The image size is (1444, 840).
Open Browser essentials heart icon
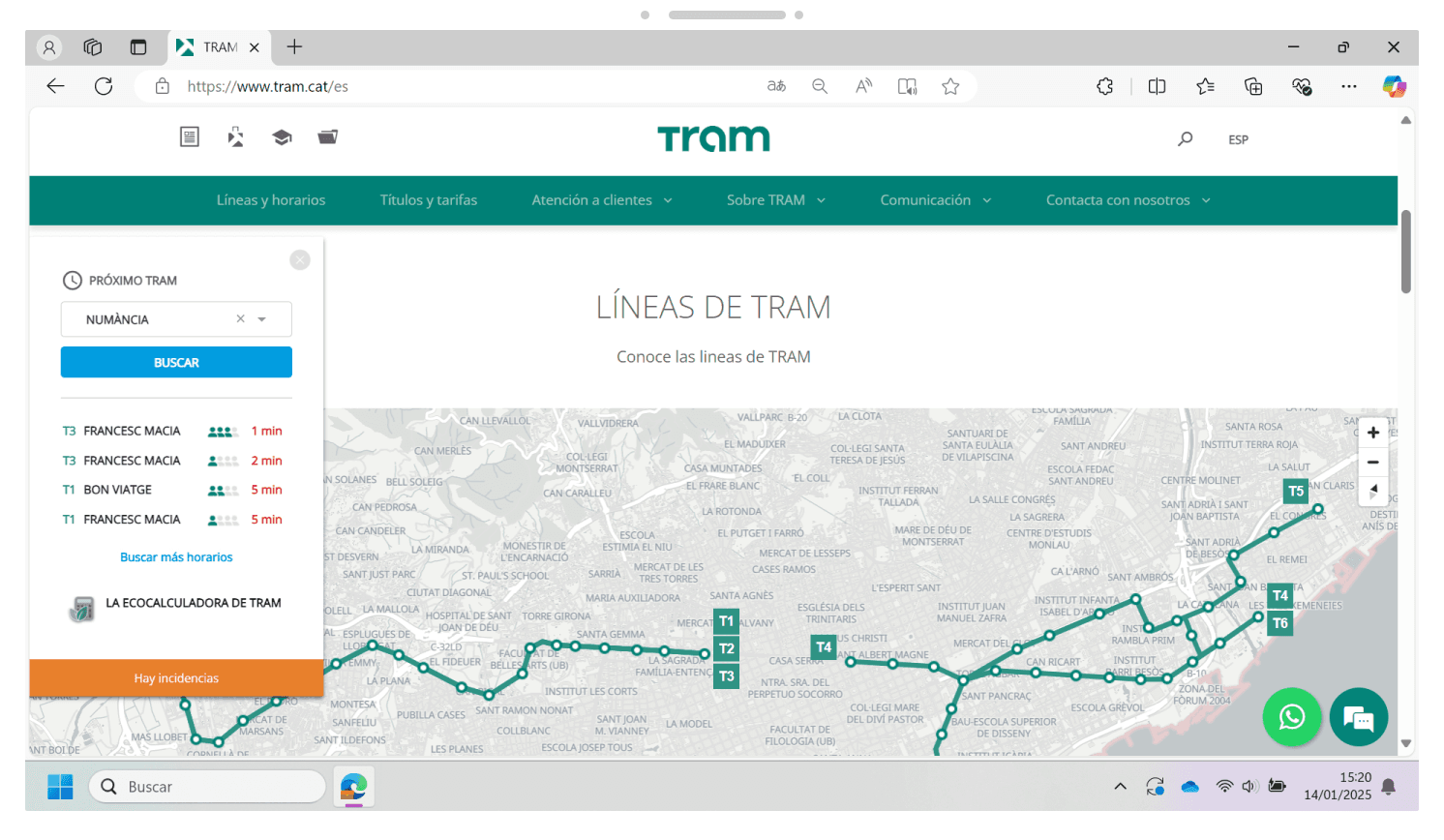tap(1302, 86)
